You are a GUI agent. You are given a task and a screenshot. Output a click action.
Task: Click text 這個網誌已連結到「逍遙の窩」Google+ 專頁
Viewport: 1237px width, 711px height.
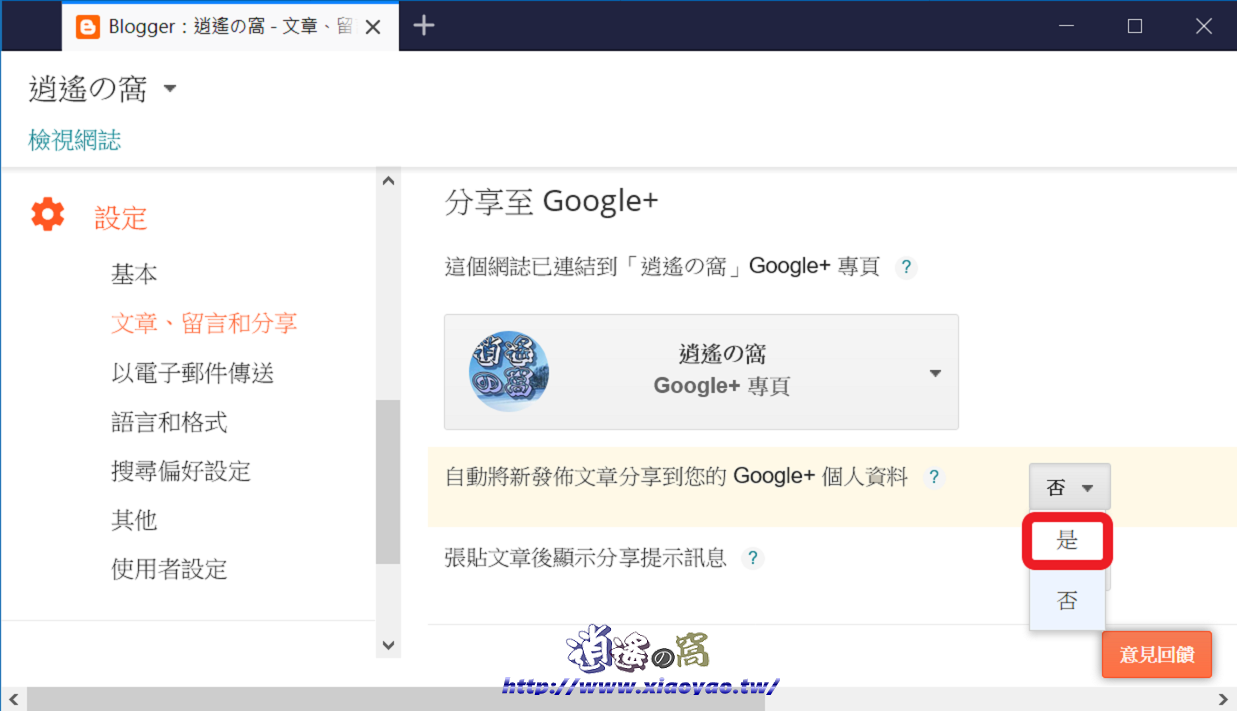click(662, 267)
